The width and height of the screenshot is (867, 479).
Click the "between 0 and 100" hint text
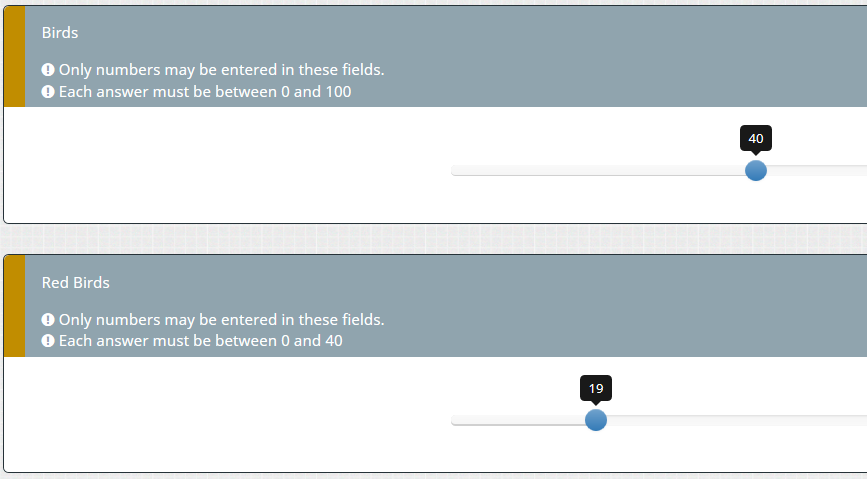point(205,92)
